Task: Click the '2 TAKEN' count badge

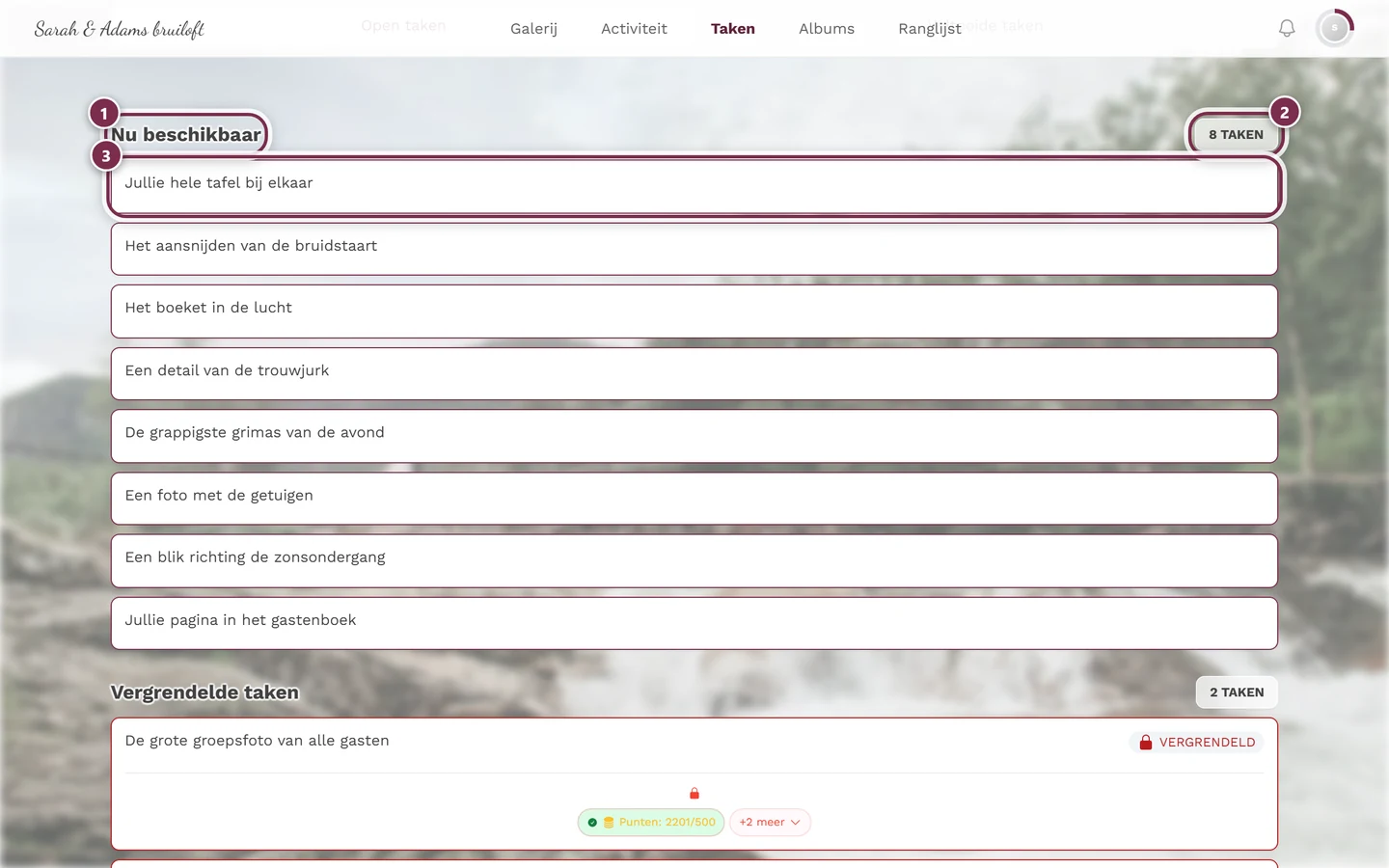Action: (1237, 692)
